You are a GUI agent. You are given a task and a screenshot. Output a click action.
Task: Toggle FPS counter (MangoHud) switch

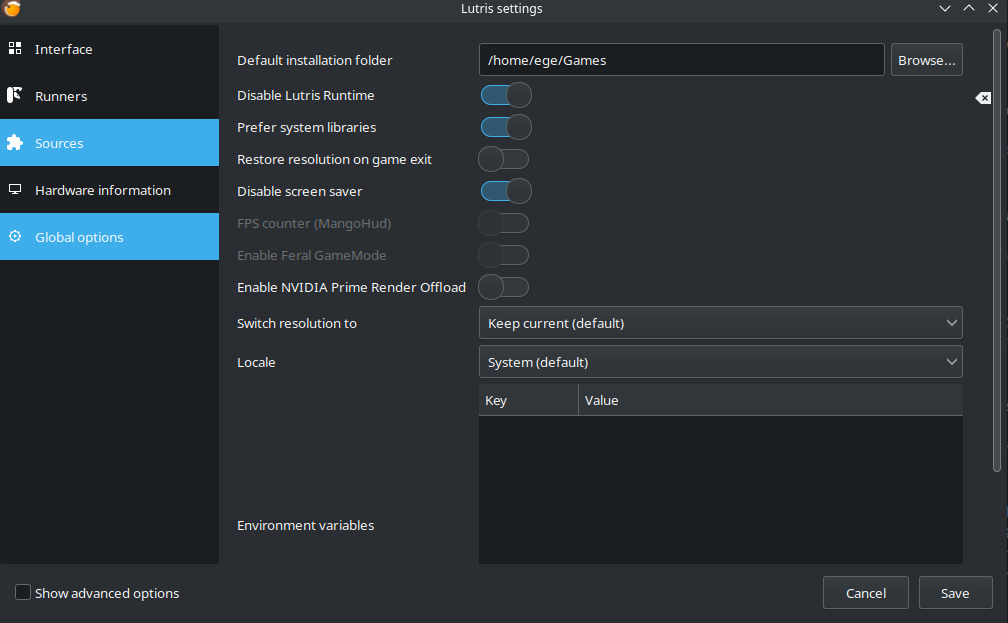[x=503, y=223]
